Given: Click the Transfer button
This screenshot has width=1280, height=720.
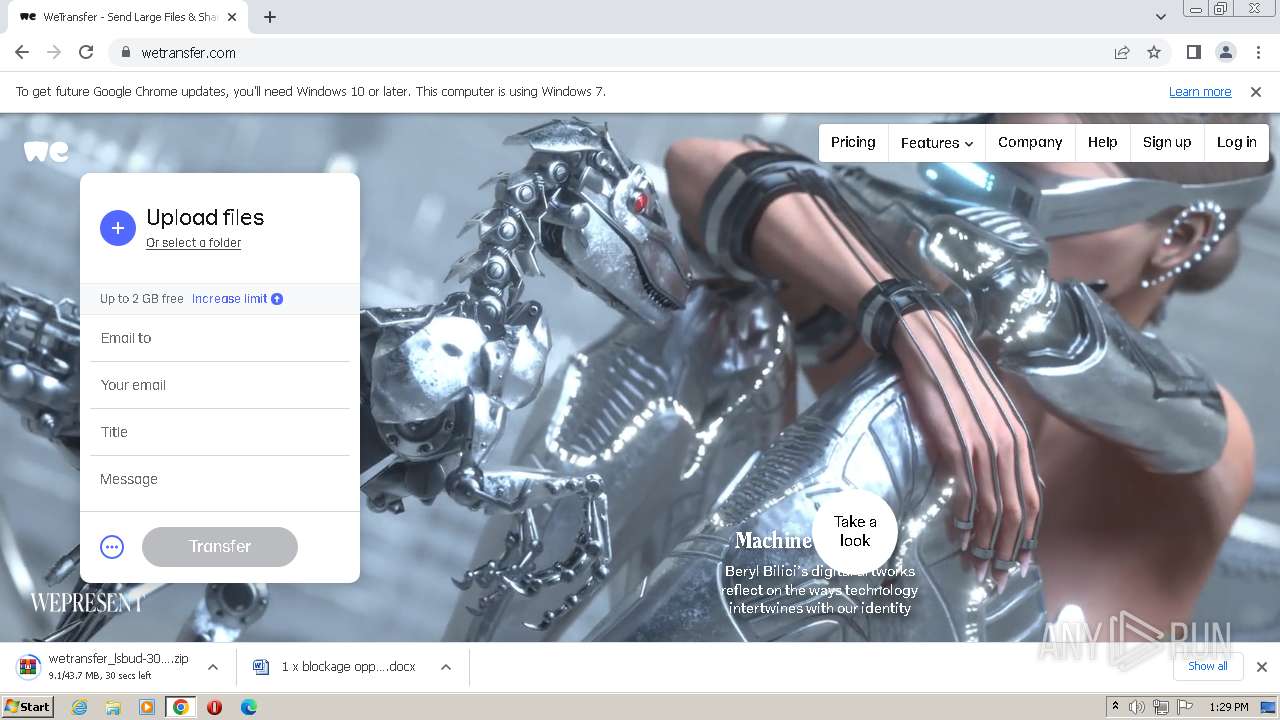Looking at the screenshot, I should pyautogui.click(x=220, y=547).
